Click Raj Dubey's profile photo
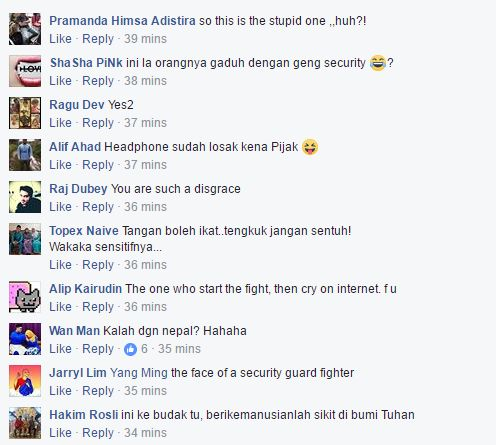The image size is (496, 445). (25, 197)
